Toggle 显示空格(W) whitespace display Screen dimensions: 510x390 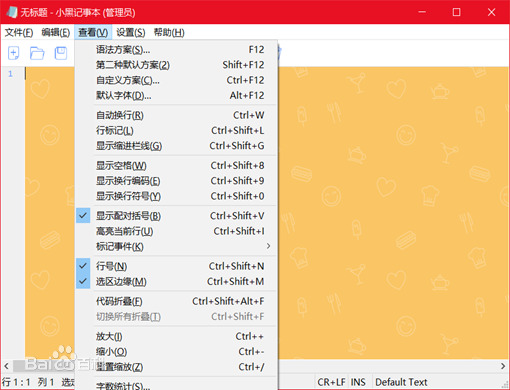[x=176, y=166]
